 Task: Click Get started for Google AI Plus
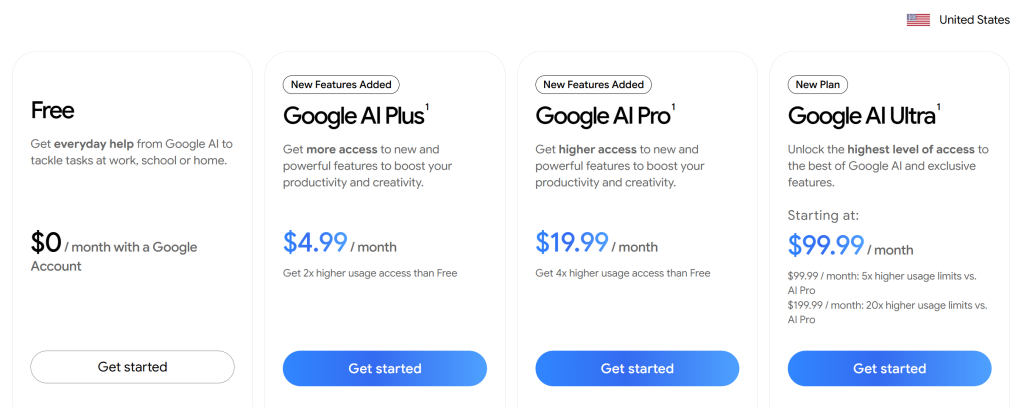pyautogui.click(x=385, y=368)
